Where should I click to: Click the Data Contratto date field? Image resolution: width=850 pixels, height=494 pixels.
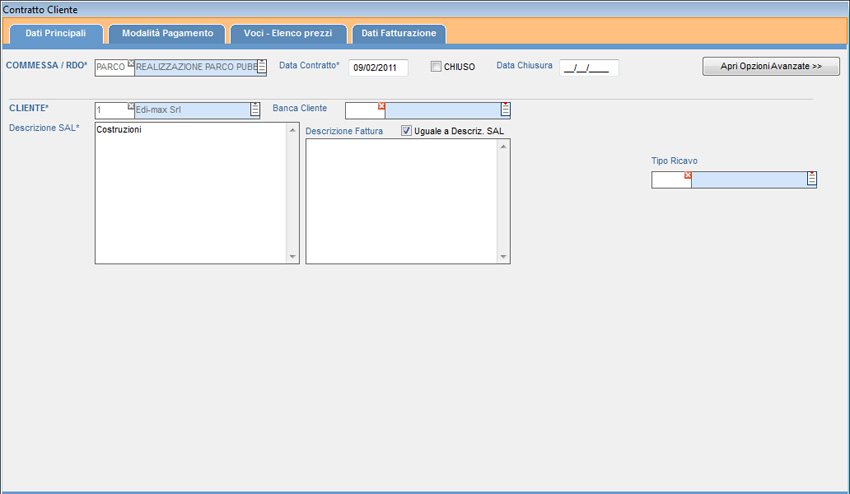coord(378,68)
